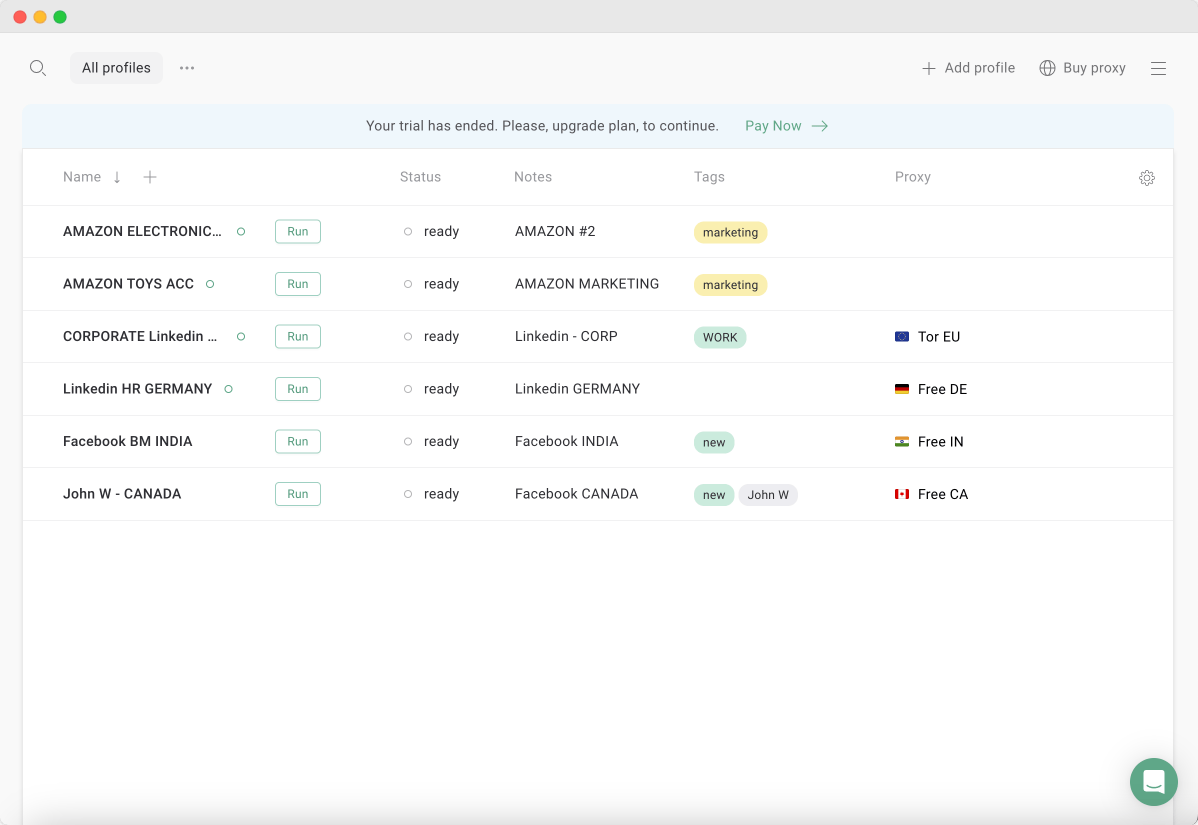This screenshot has width=1198, height=825.
Task: Click the German flag for Free DE proxy
Action: point(902,389)
